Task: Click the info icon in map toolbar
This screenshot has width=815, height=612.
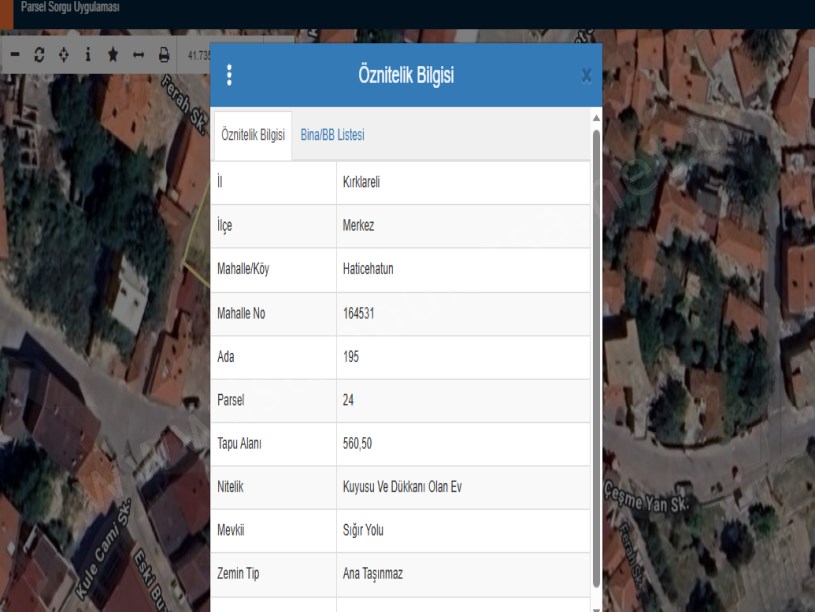Action: pos(88,55)
